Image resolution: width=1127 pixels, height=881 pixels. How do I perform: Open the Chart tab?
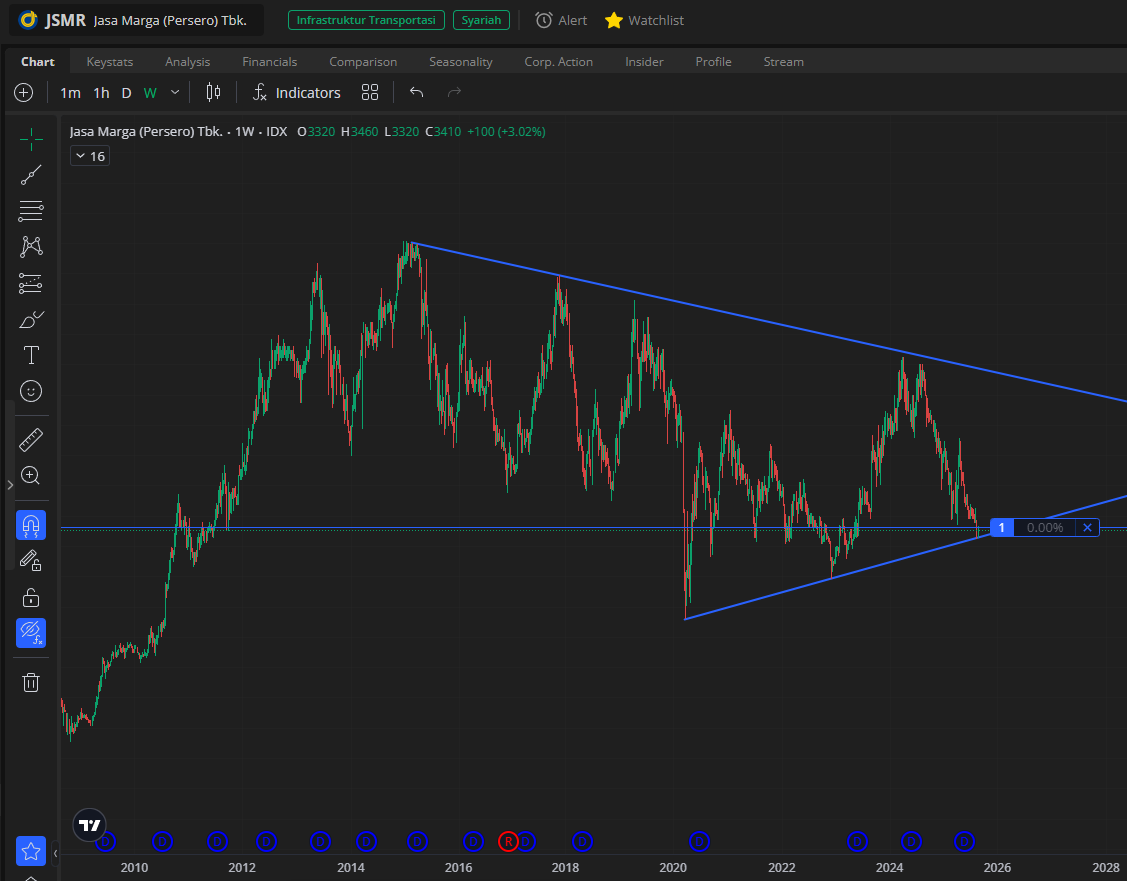(38, 62)
